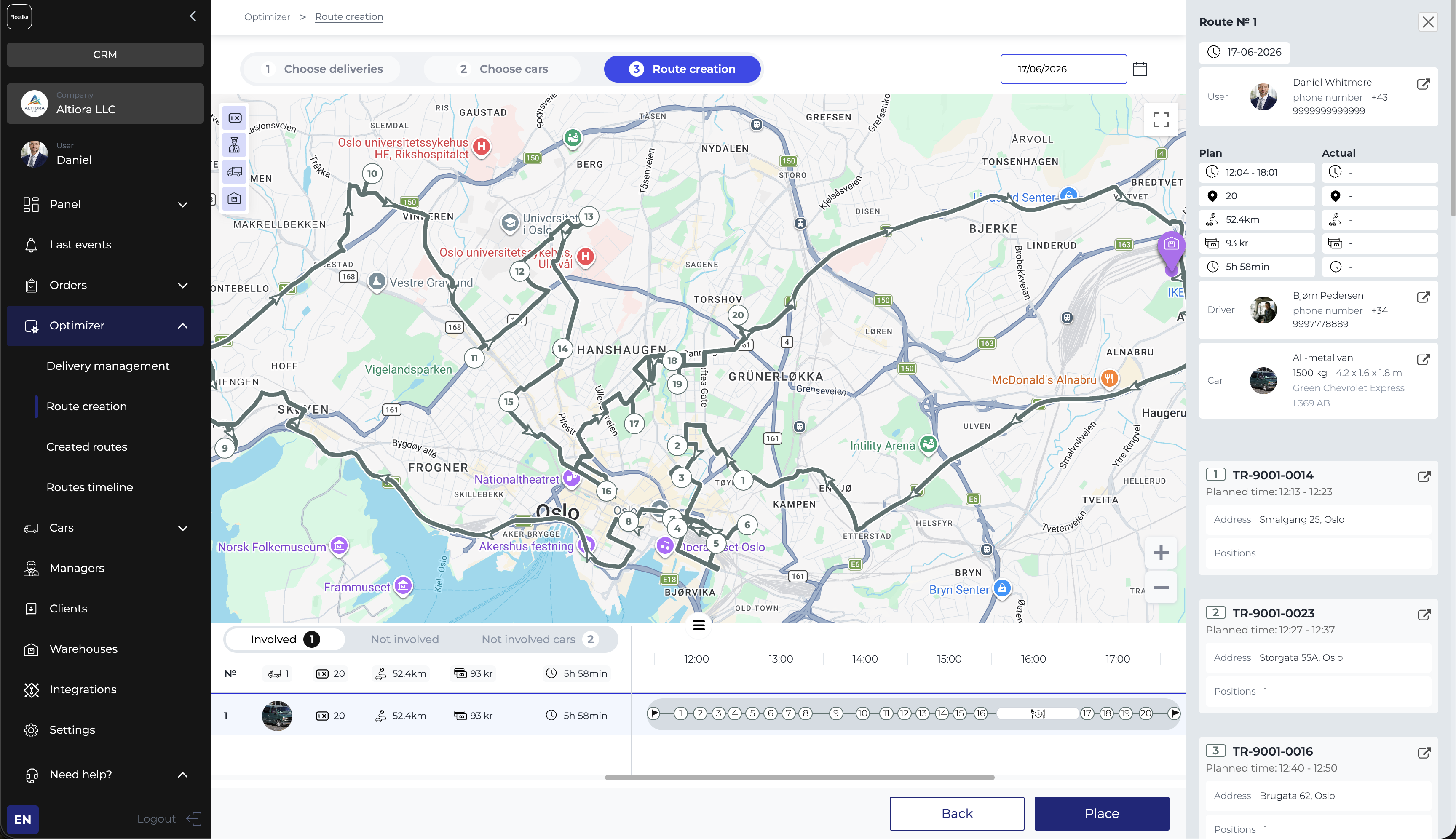Switch to Involved tab

click(285, 639)
